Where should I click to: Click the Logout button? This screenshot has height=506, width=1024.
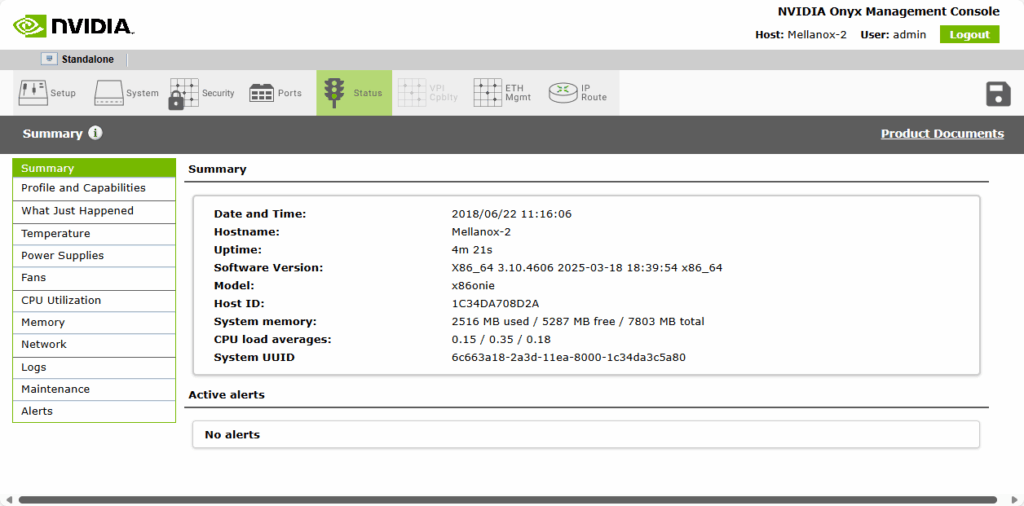pos(969,35)
